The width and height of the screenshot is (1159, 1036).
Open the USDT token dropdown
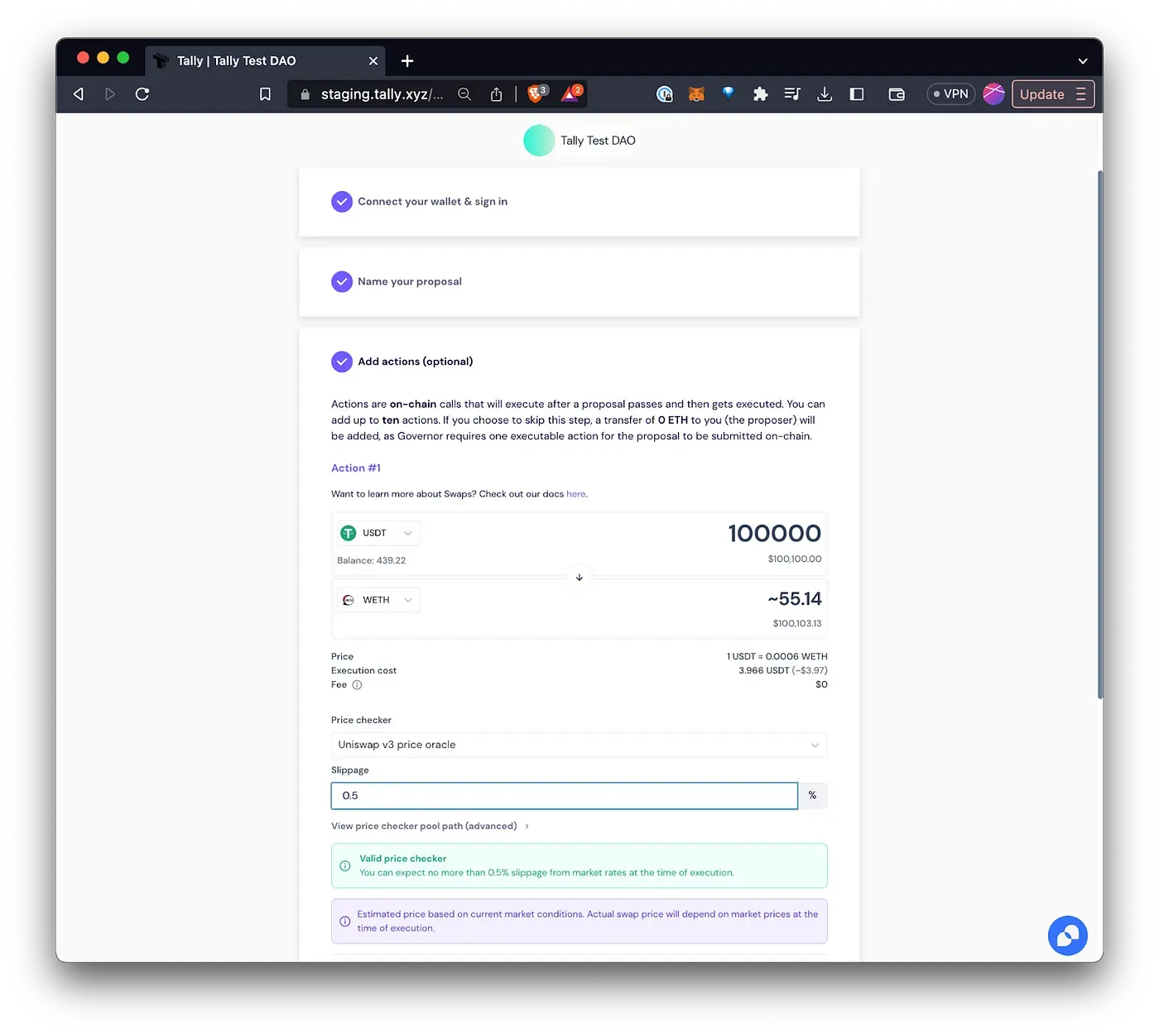click(378, 533)
